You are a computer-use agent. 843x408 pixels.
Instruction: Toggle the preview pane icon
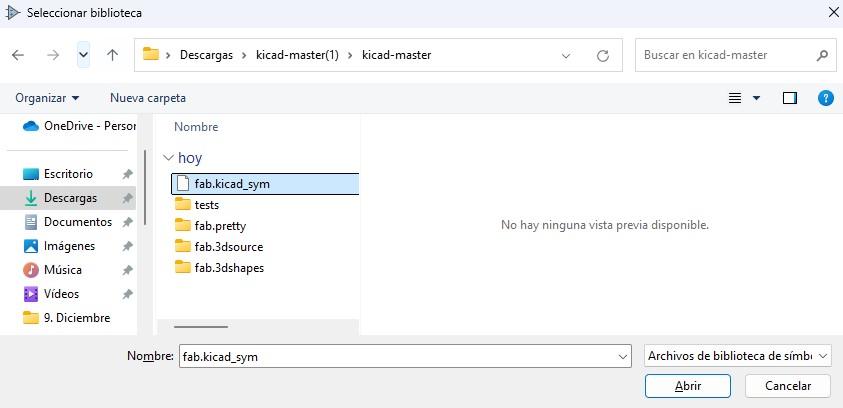pyautogui.click(x=790, y=98)
